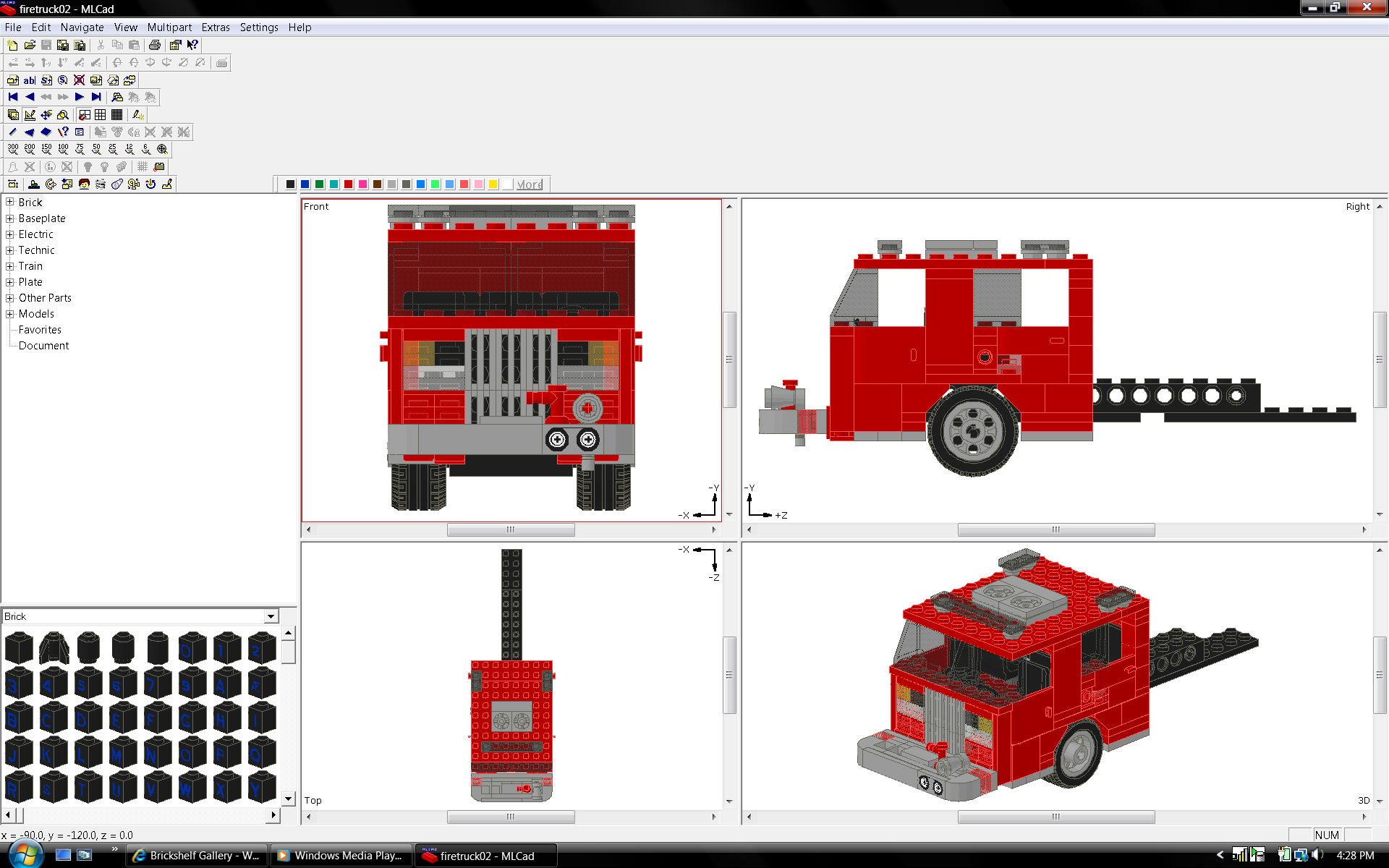Image resolution: width=1389 pixels, height=868 pixels.
Task: Expand the Models tree node
Action: tap(10, 314)
